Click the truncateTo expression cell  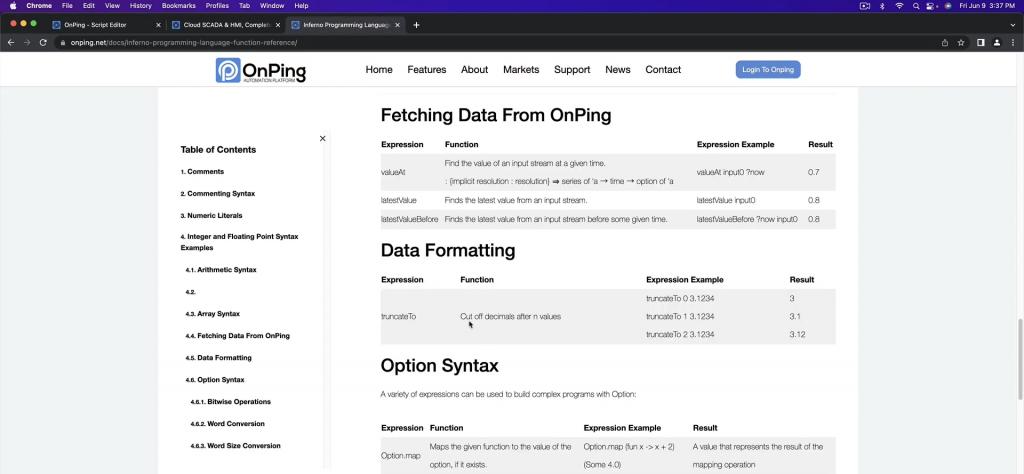398,317
